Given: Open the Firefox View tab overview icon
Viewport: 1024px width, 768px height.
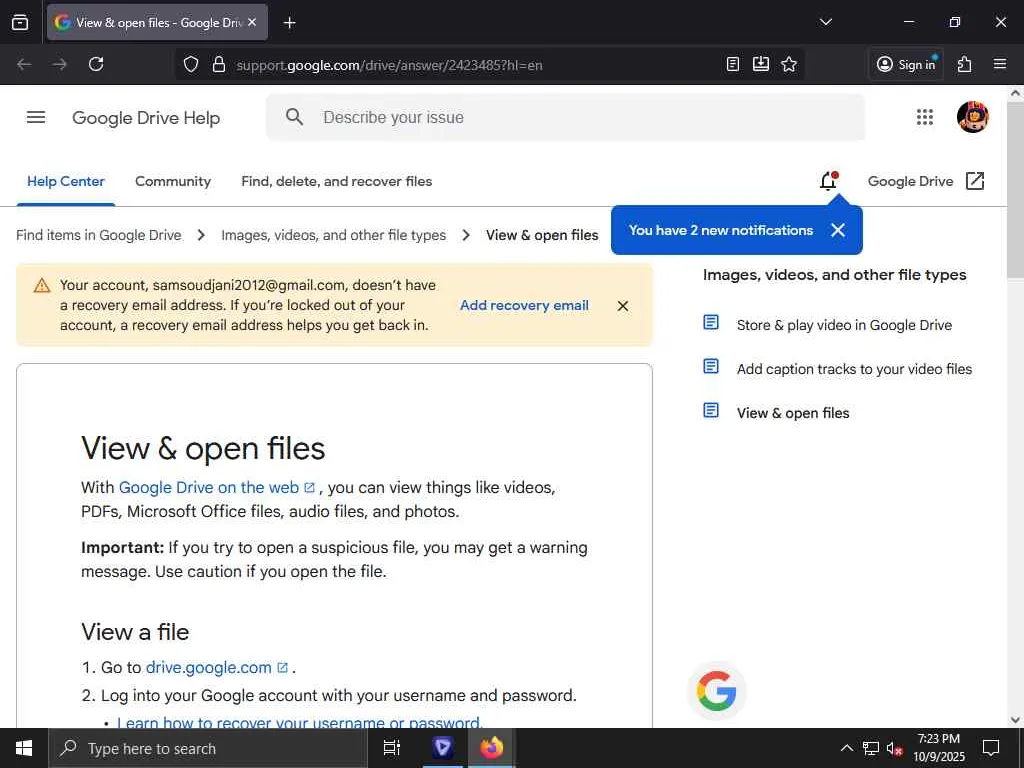Looking at the screenshot, I should pos(20,22).
